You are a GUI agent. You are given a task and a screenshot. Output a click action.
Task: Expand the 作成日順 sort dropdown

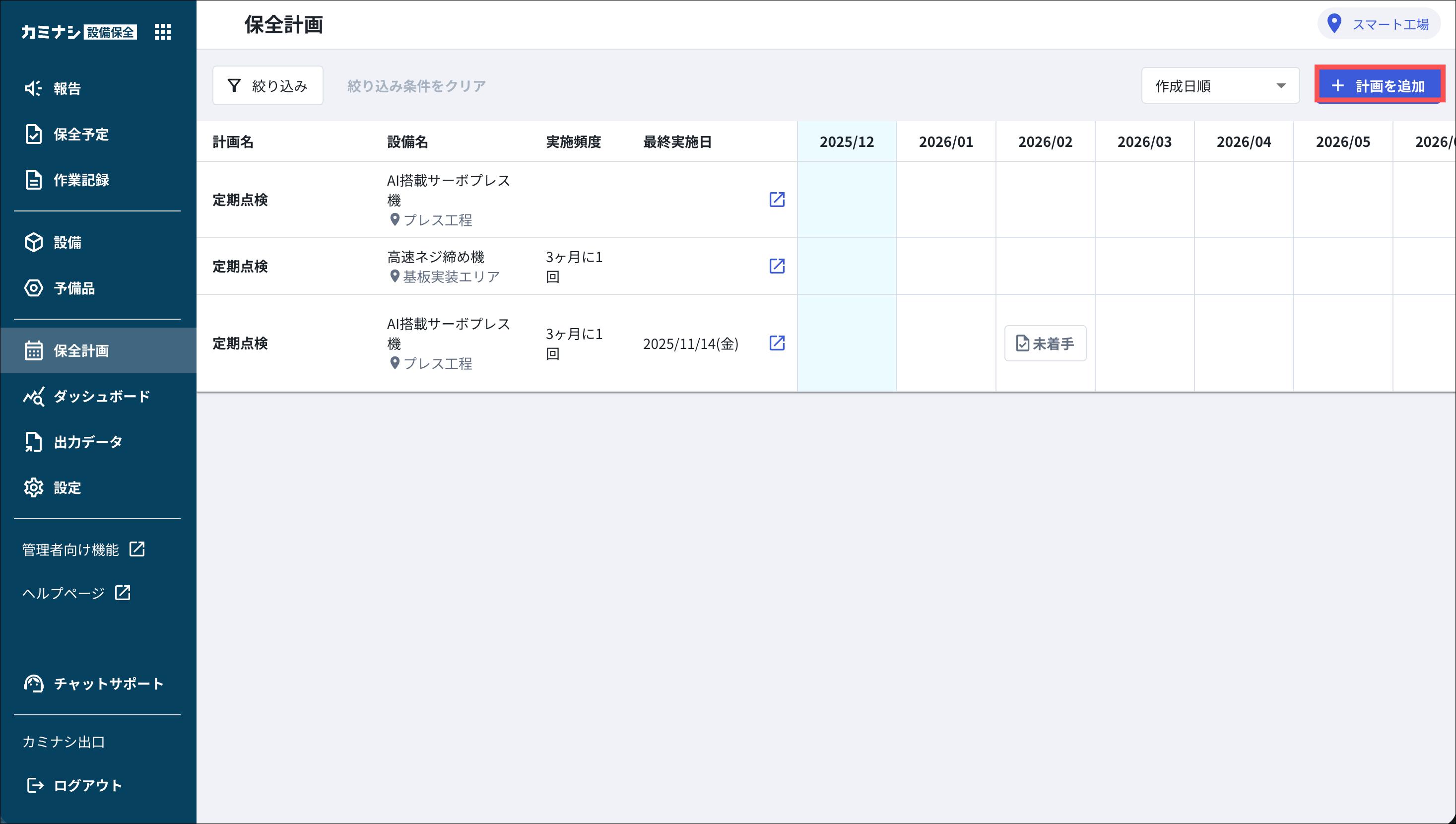click(1220, 86)
